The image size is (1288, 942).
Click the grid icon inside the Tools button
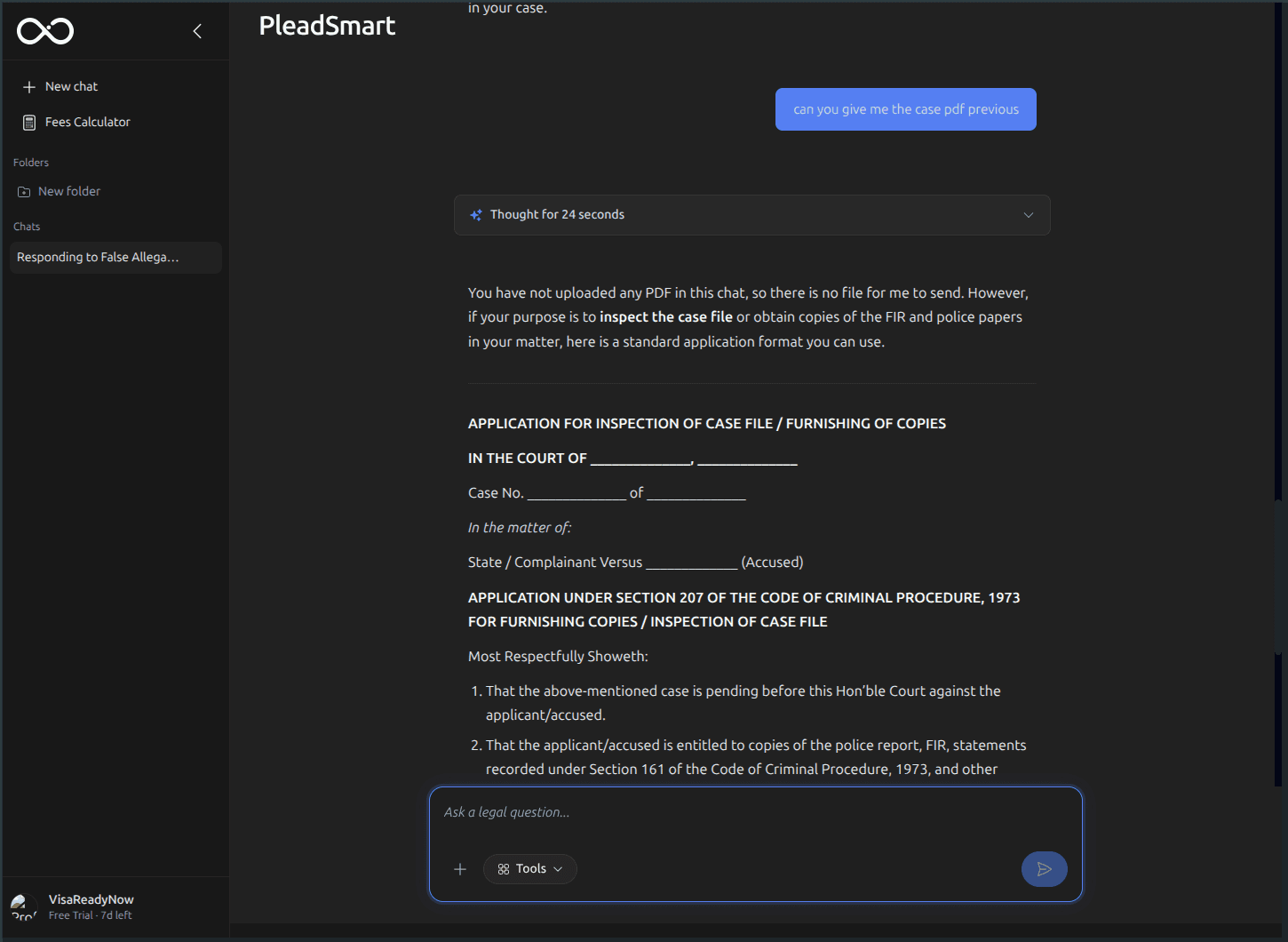504,869
